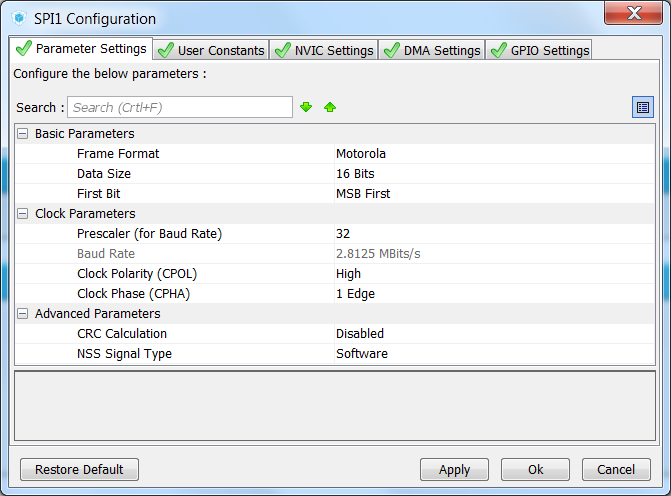Collapse the Advanced Parameters section
Screen dimensions: 671x496
22,314
